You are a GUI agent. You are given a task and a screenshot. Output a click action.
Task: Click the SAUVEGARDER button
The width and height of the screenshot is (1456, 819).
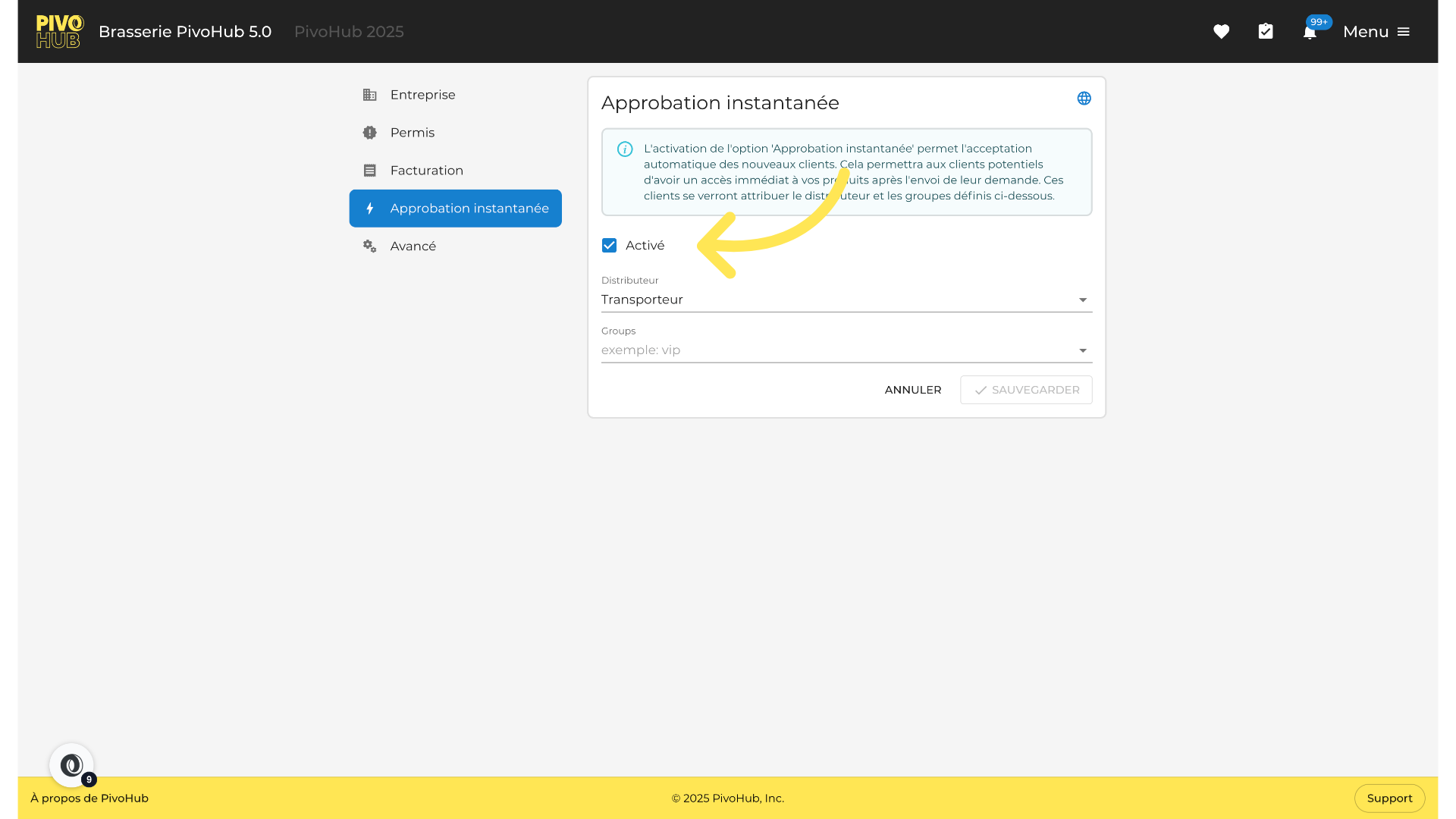tap(1026, 390)
